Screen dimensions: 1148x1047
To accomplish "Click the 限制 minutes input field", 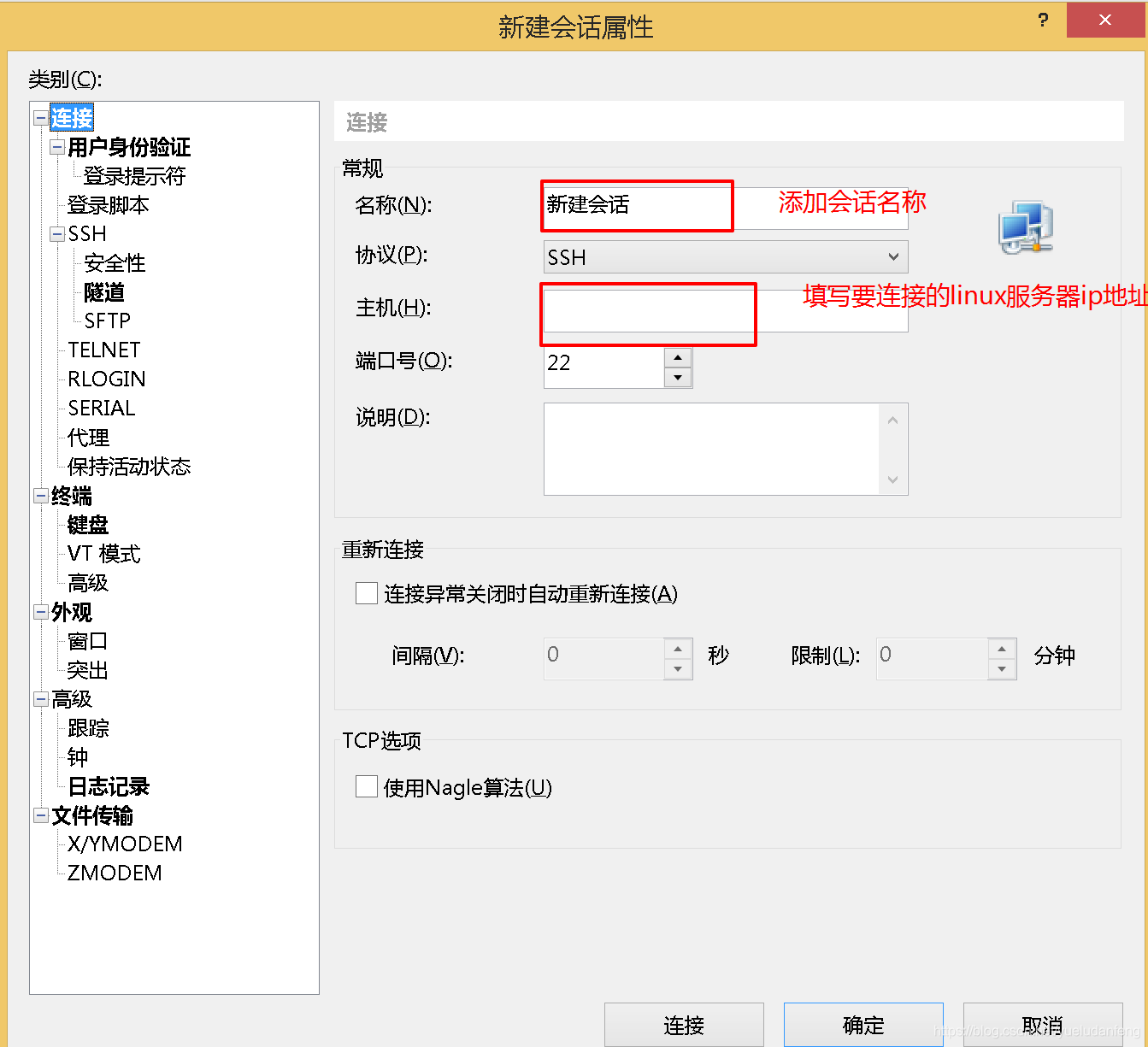I will click(x=933, y=659).
